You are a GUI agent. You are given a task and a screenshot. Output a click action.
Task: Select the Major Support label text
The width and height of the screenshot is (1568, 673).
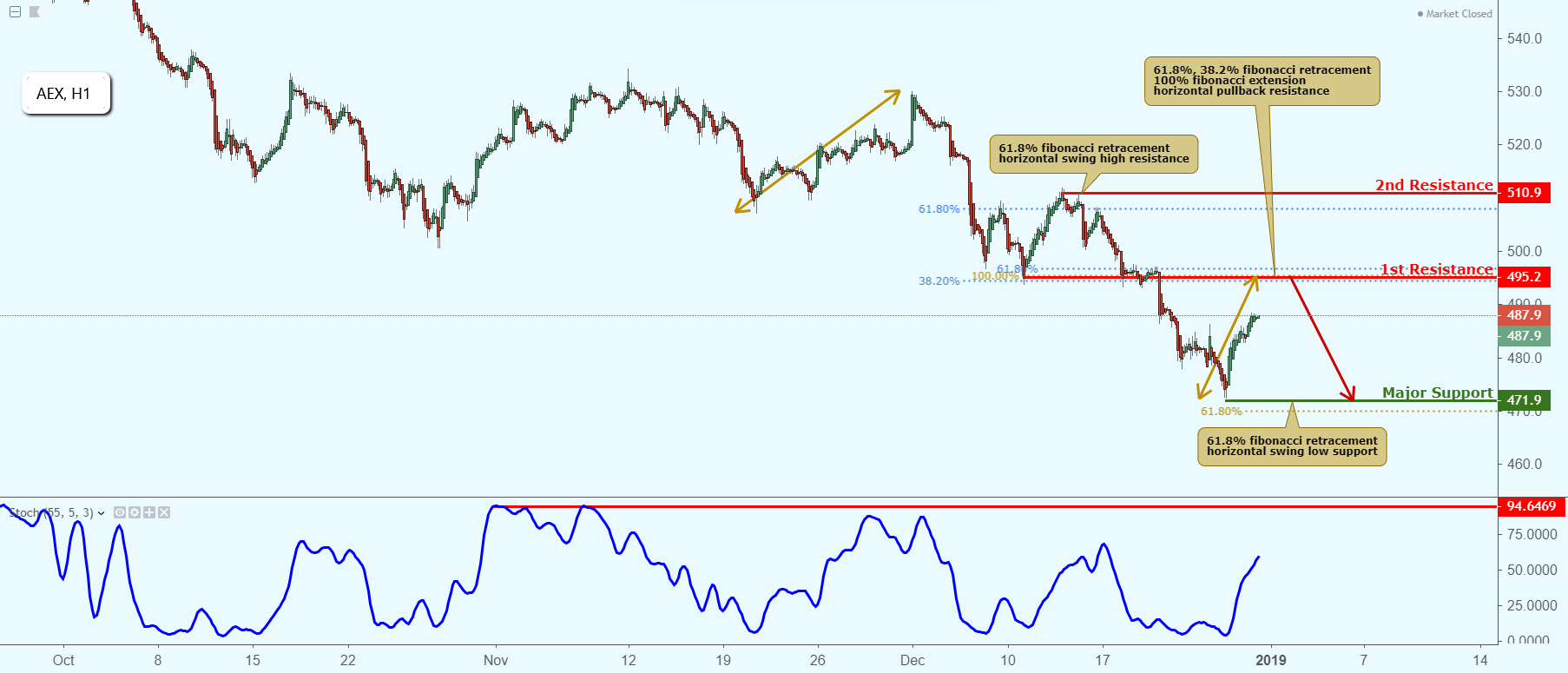[x=1438, y=393]
